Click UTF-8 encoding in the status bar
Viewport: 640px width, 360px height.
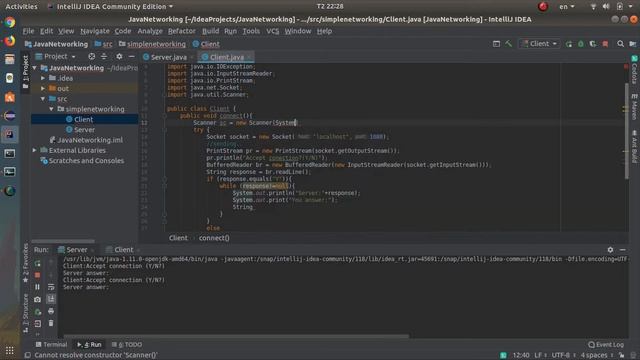560,355
